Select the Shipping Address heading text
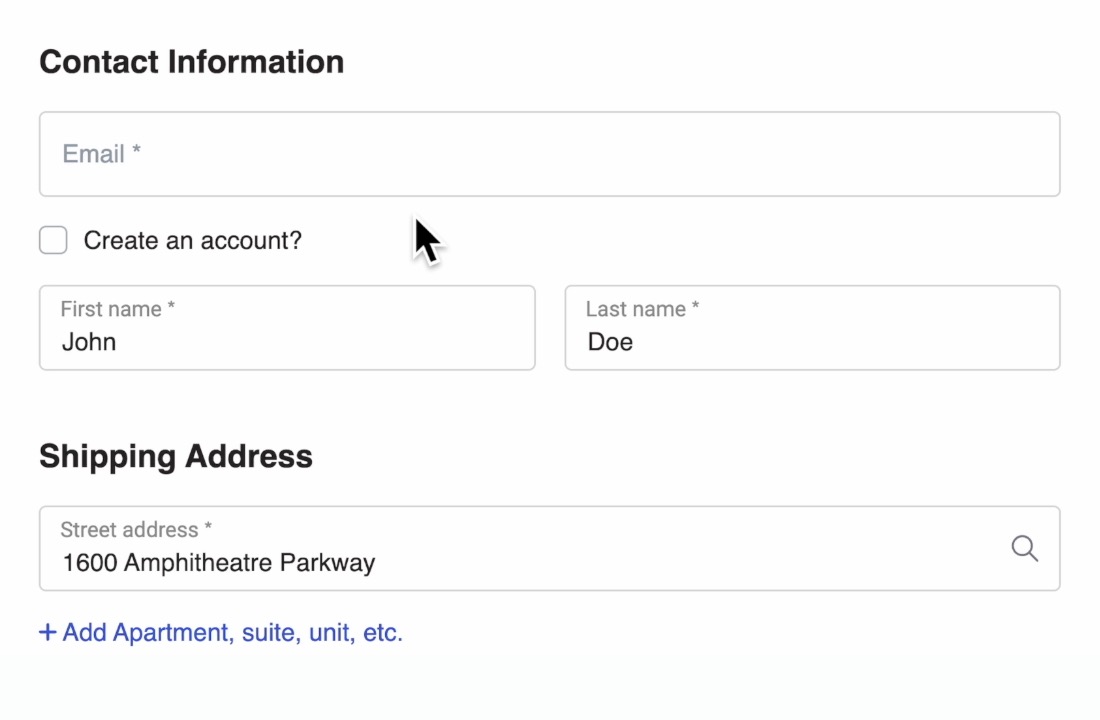This screenshot has width=1100, height=720. click(176, 457)
